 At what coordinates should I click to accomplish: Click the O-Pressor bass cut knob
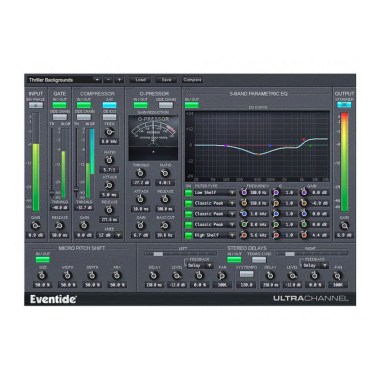point(165,226)
